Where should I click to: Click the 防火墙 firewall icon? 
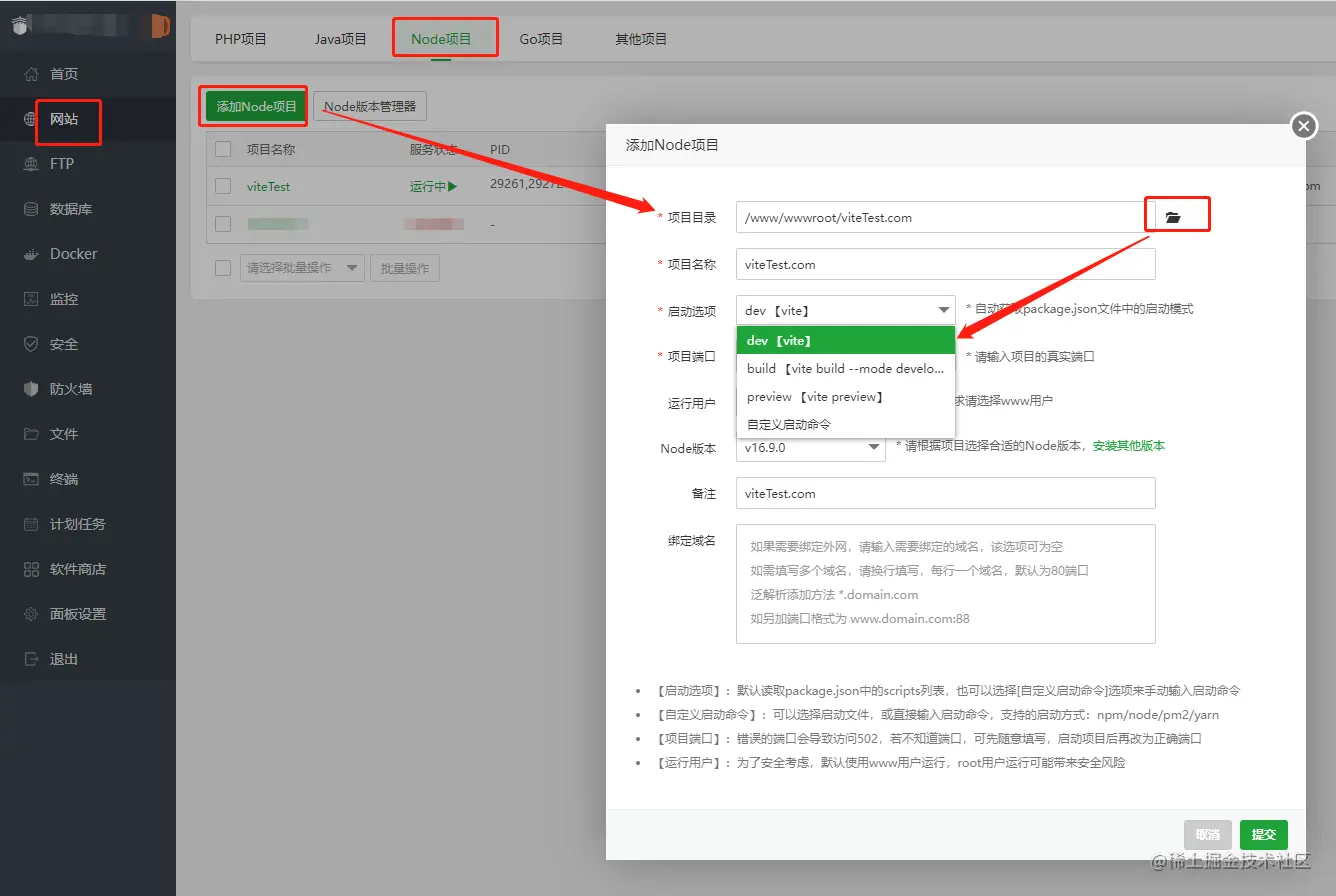pyautogui.click(x=31, y=389)
